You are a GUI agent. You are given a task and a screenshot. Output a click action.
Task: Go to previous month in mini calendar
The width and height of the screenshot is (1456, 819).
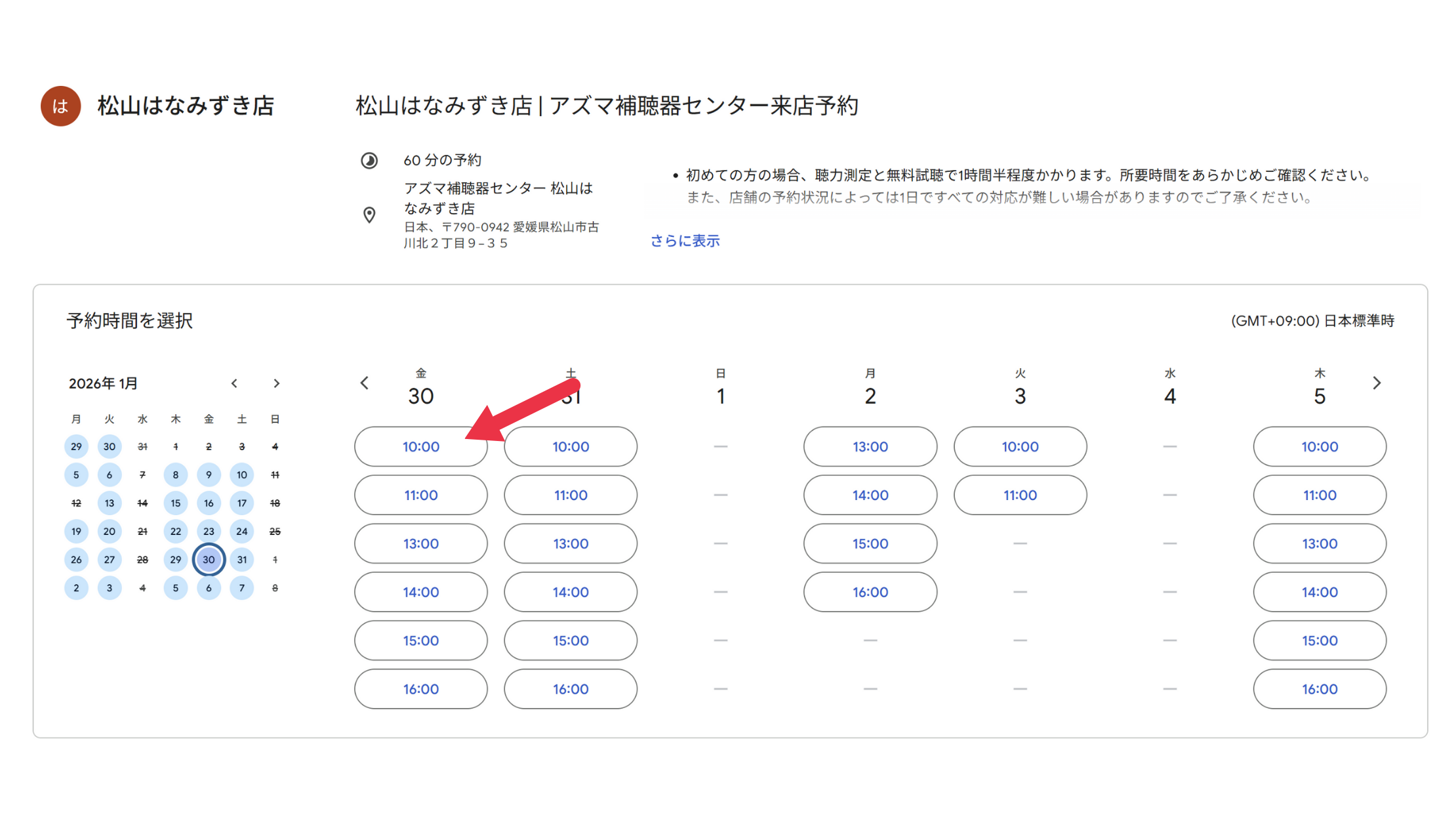click(x=234, y=383)
